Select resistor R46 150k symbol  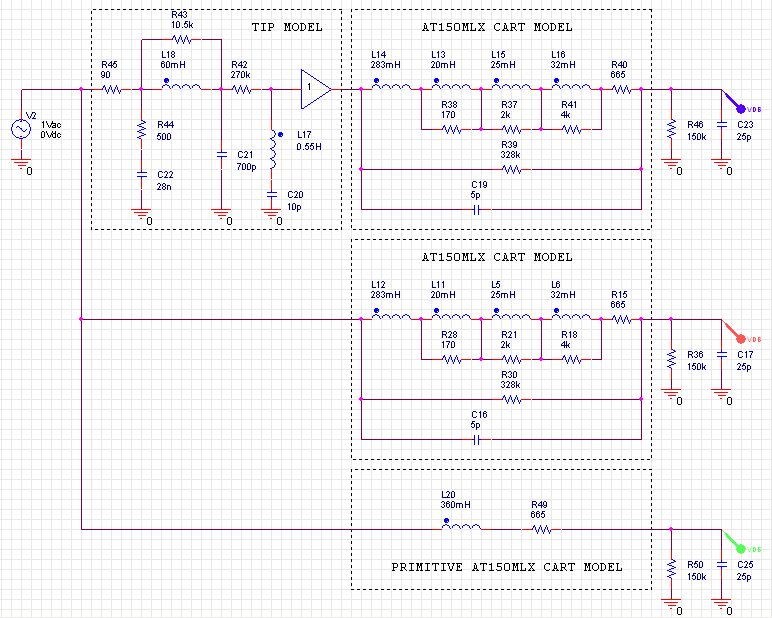click(671, 130)
